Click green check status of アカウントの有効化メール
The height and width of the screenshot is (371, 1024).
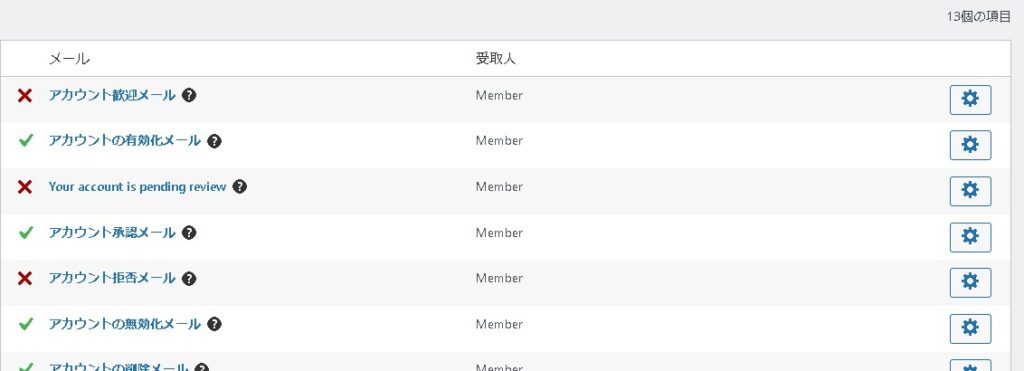pos(25,141)
